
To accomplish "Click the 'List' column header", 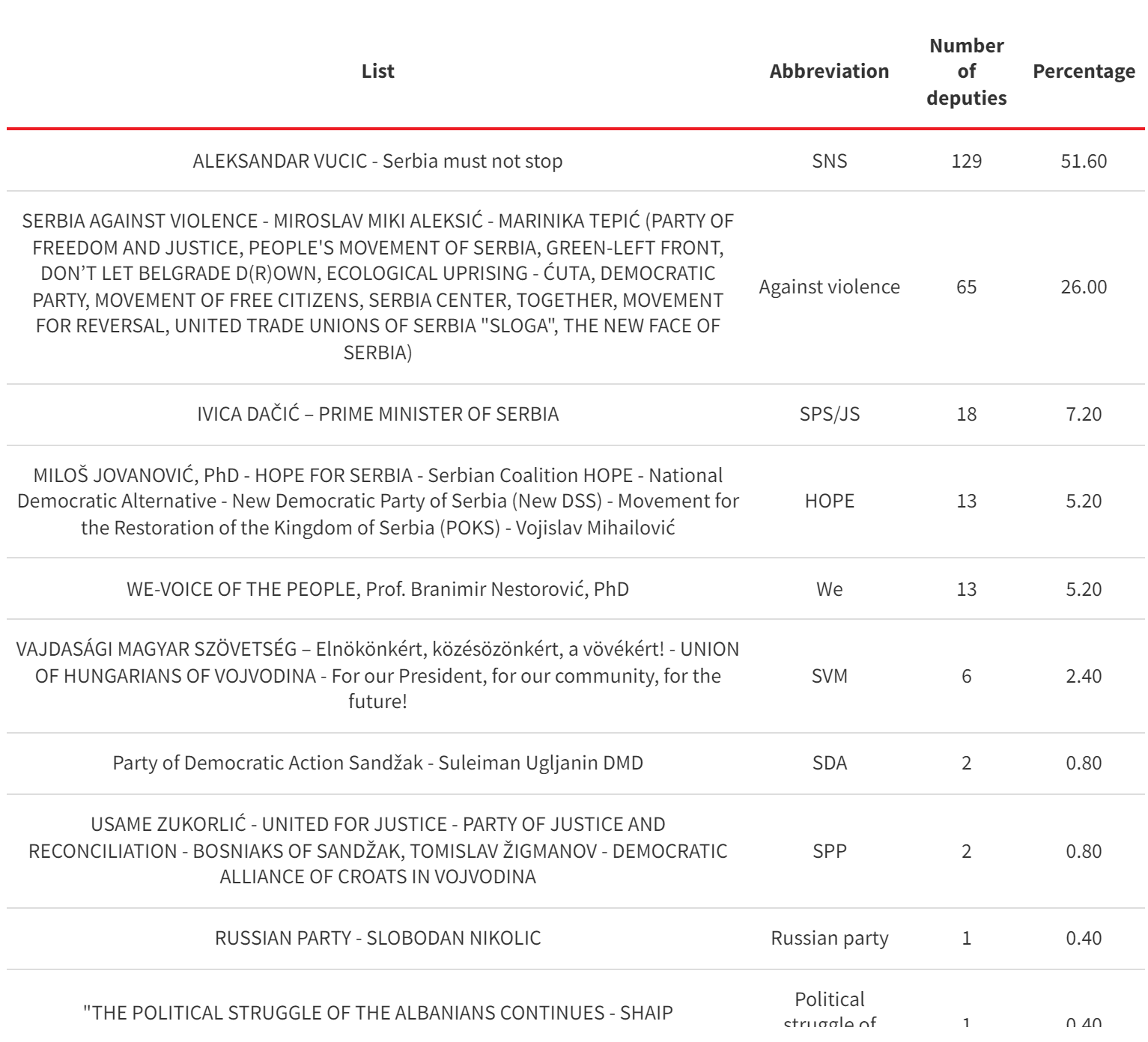I will click(x=377, y=71).
